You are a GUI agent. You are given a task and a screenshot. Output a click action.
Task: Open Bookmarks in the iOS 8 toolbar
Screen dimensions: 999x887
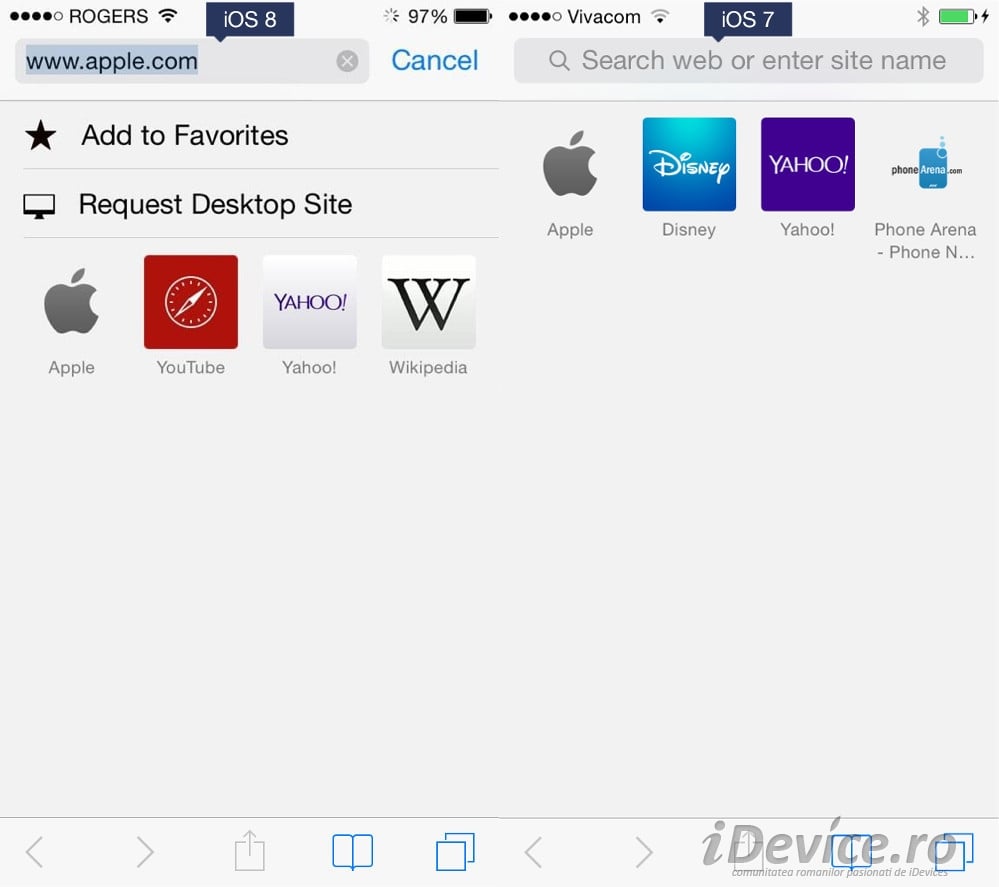(x=352, y=851)
